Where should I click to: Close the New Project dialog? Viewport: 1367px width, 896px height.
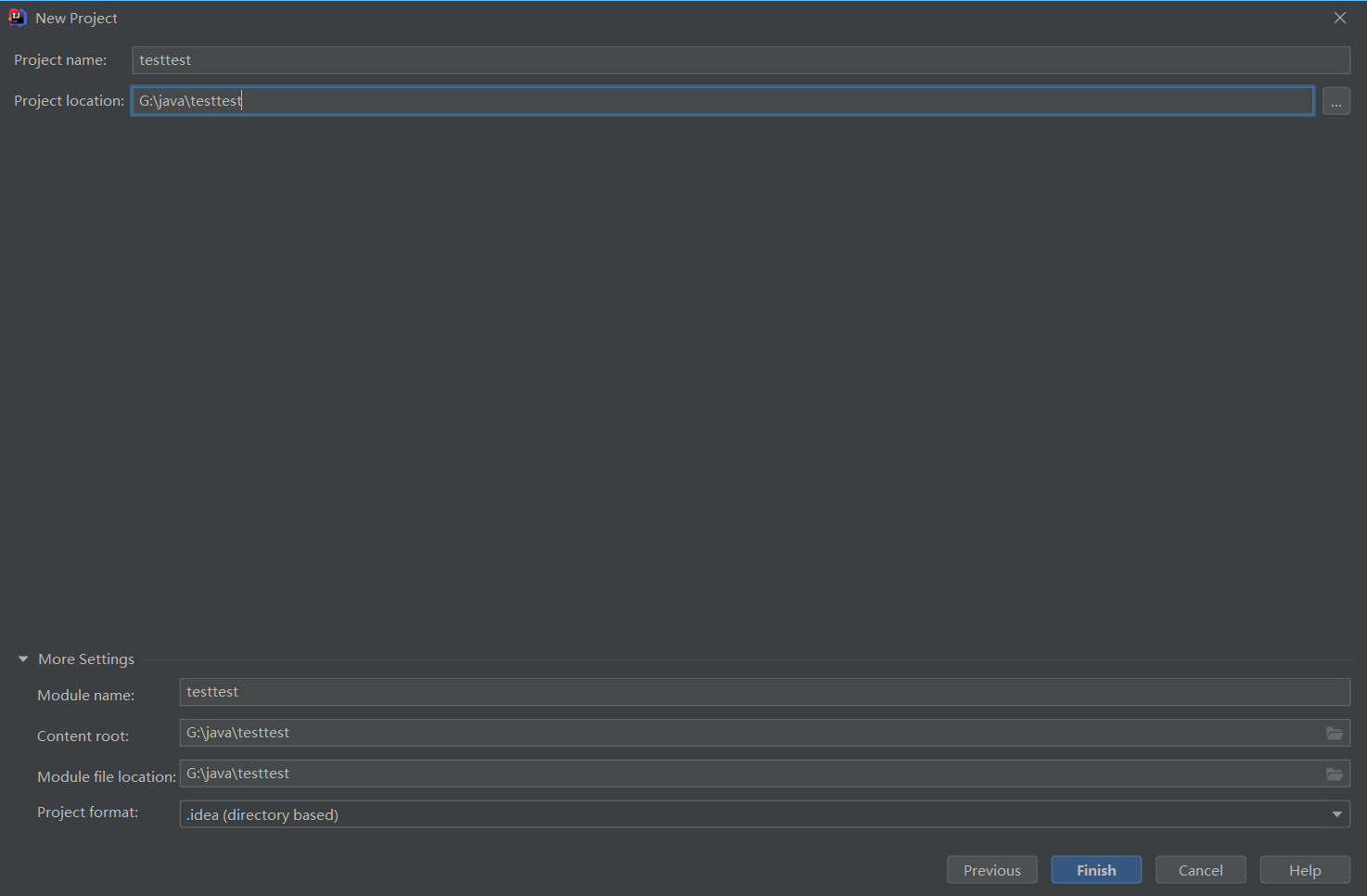click(x=1340, y=18)
